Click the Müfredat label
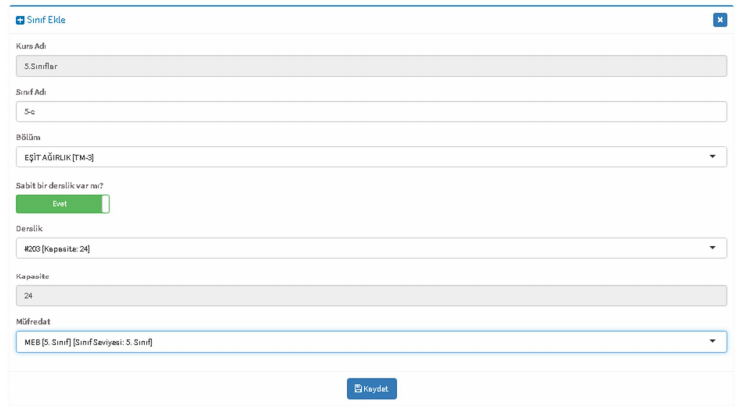Viewport: 743px width, 406px height. tap(33, 322)
